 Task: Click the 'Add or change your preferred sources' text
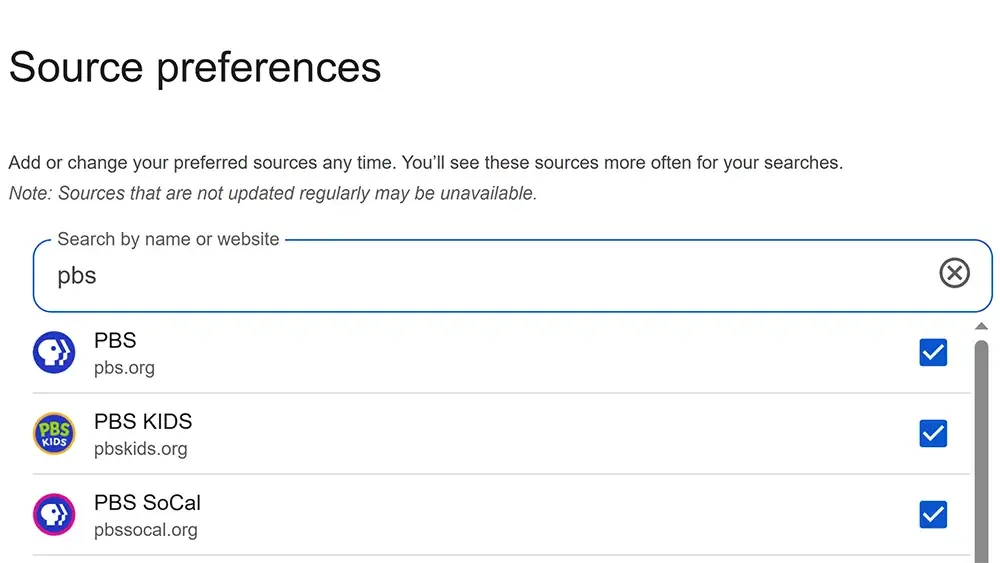point(425,162)
